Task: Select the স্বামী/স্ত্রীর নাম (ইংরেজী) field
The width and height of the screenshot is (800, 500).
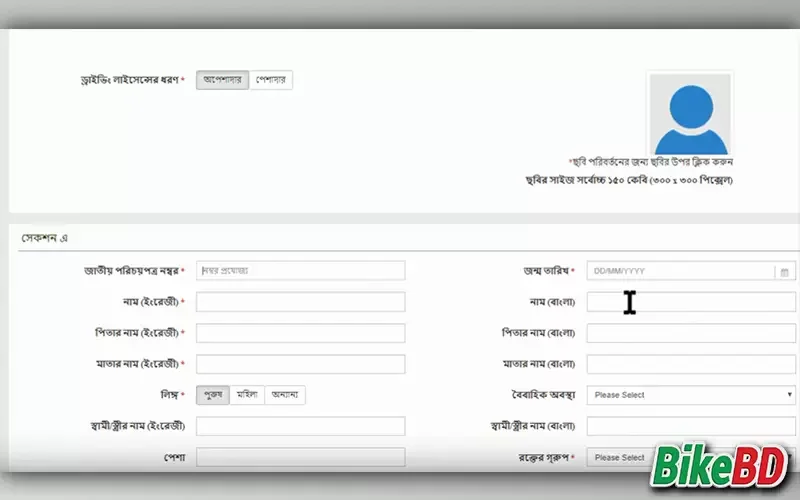Action: pos(300,426)
